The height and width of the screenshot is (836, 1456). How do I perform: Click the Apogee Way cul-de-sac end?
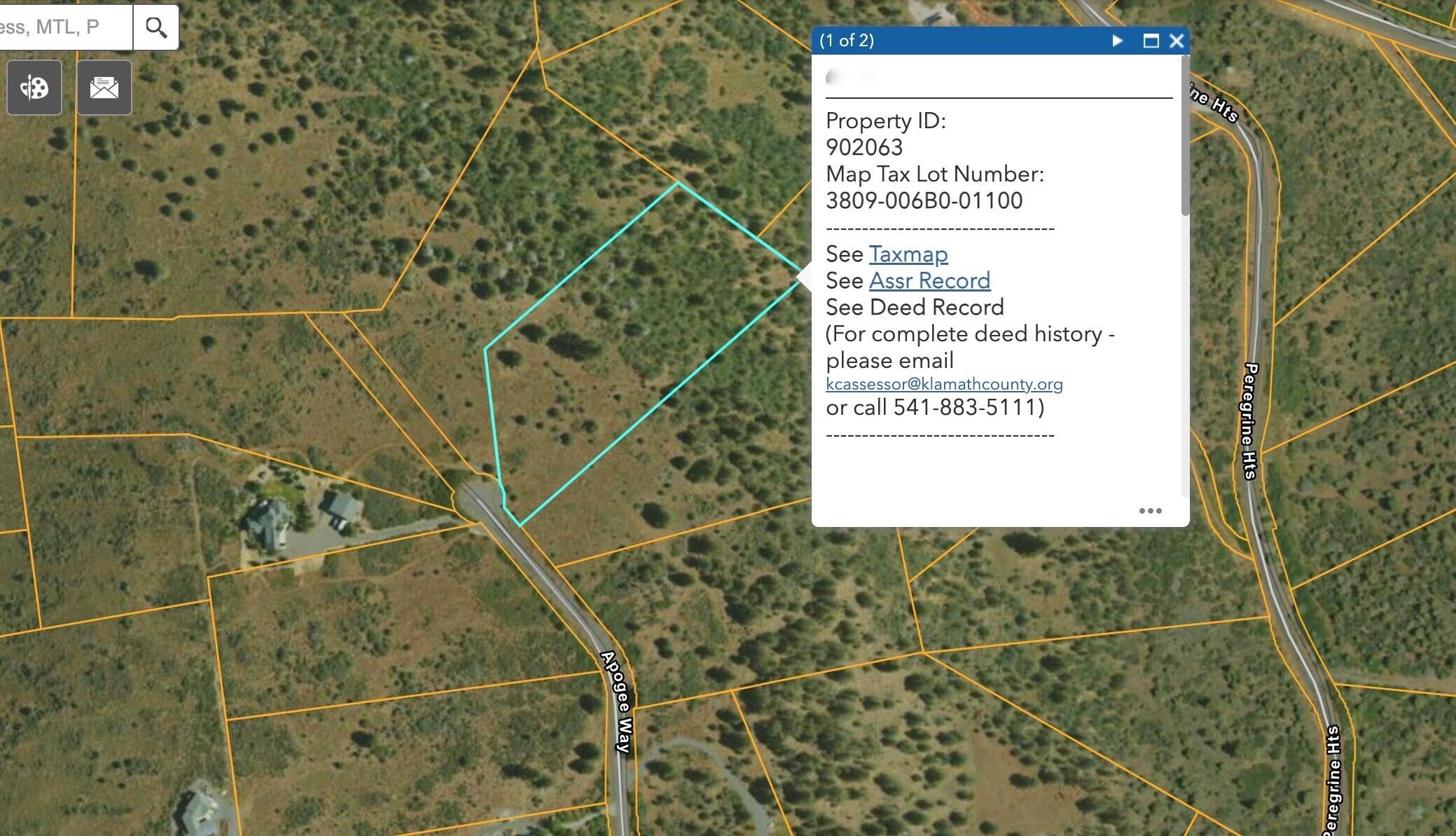(478, 498)
